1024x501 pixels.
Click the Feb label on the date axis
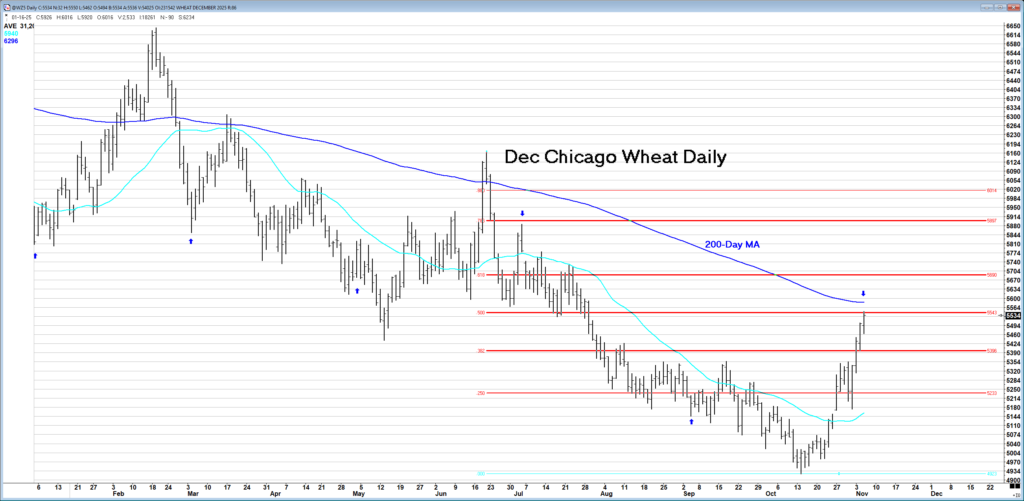(119, 493)
